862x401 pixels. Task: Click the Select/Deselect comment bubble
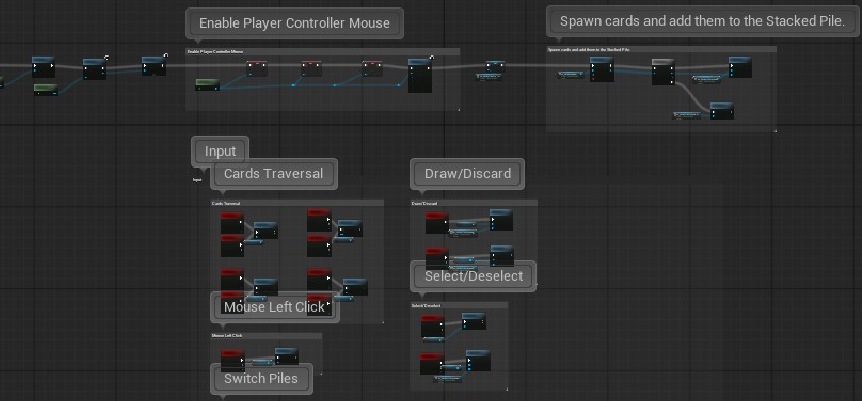coord(473,276)
